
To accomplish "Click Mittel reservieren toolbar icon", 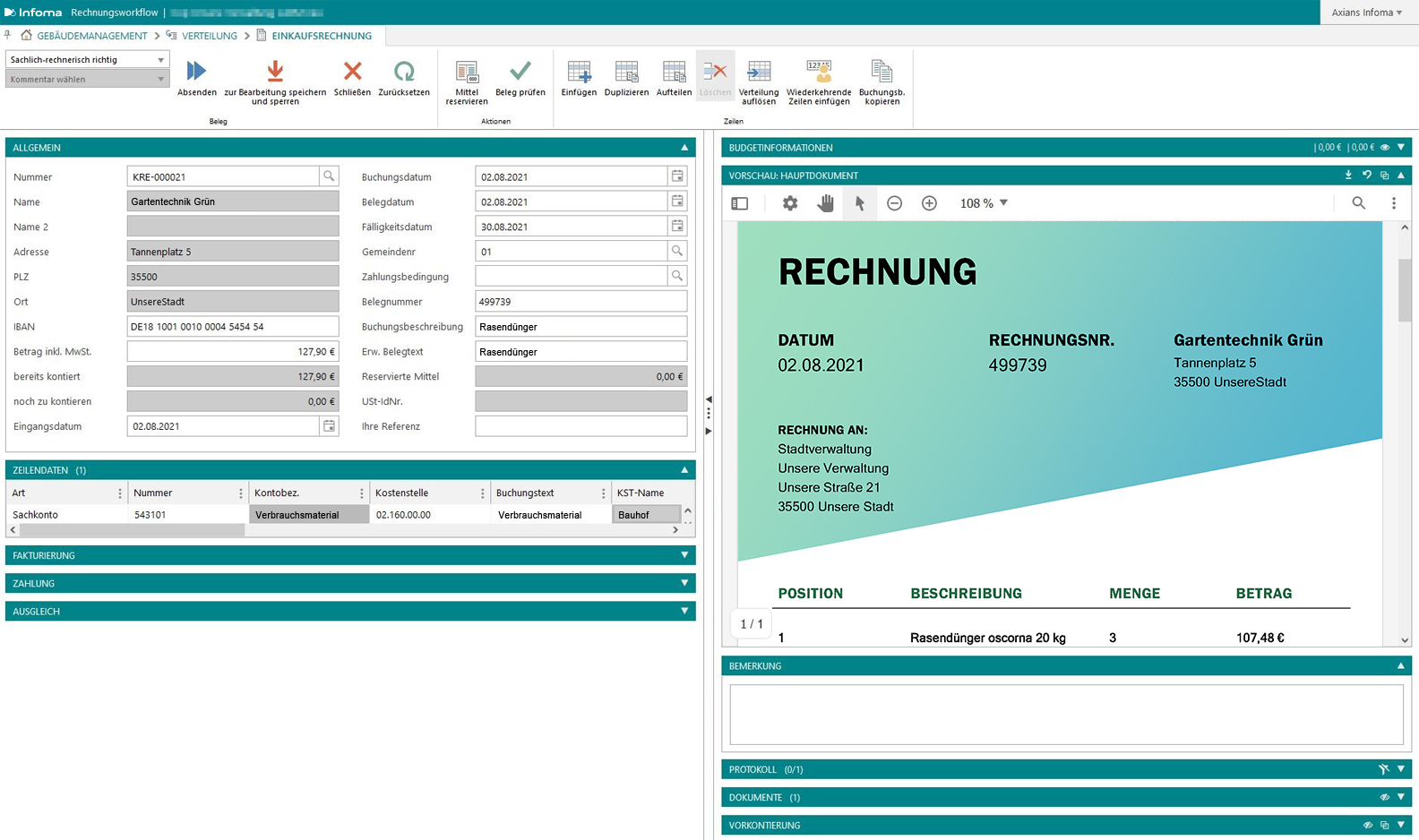I will 466,72.
